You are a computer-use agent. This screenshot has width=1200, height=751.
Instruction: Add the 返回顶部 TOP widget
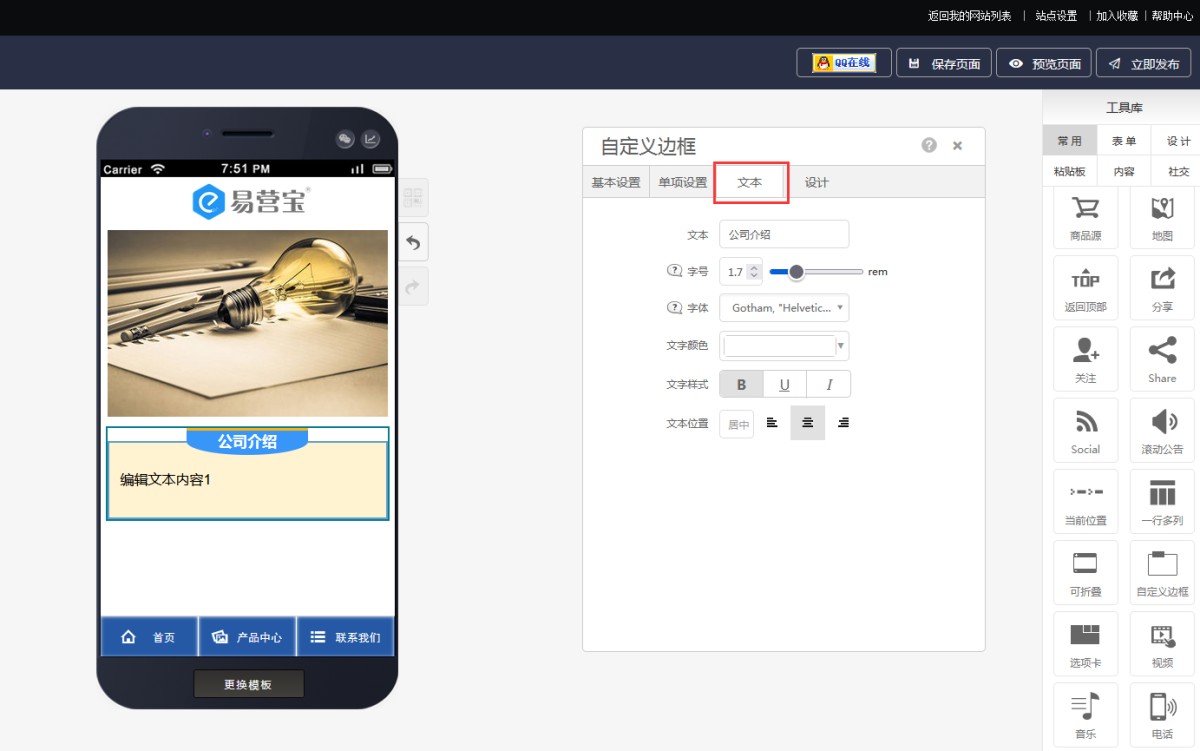1085,288
